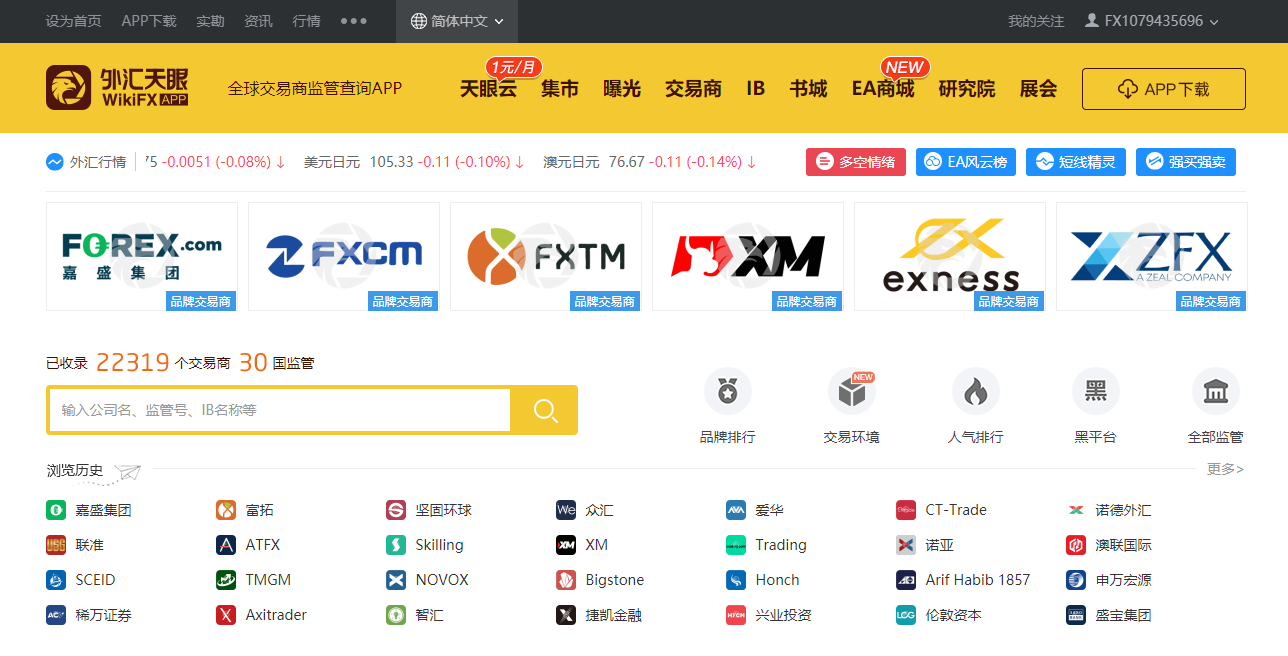Open the 交易商 menu
This screenshot has width=1288, height=656.
point(693,89)
